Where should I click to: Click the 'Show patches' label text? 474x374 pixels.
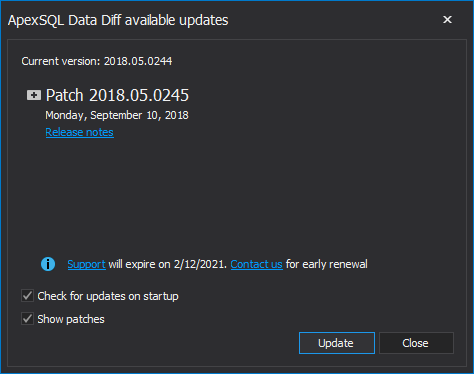tap(71, 319)
